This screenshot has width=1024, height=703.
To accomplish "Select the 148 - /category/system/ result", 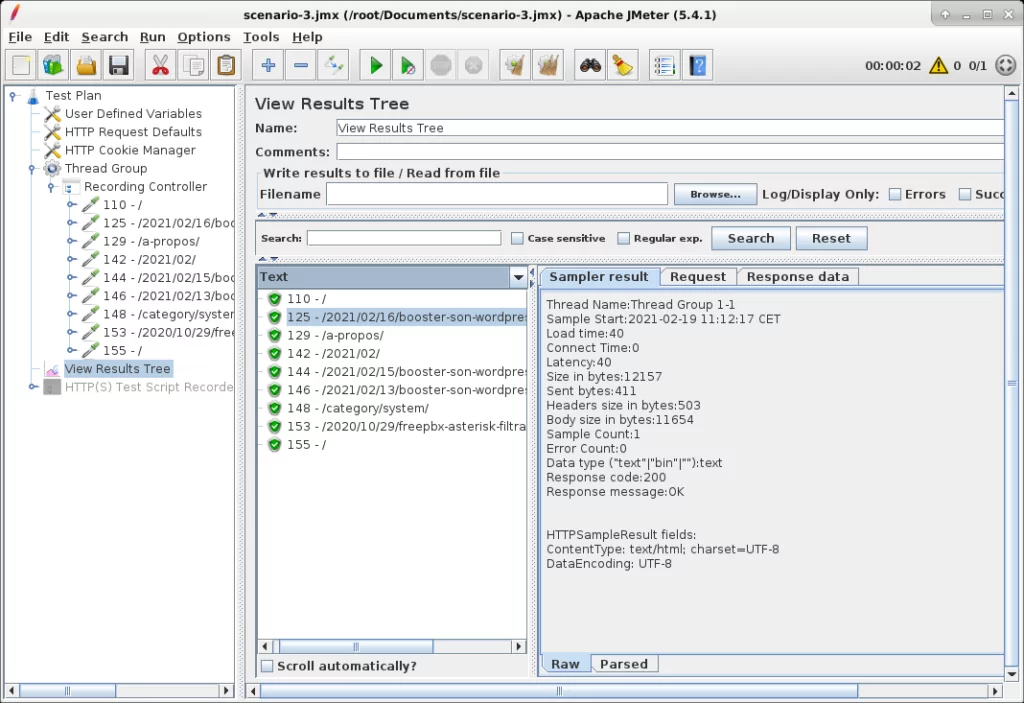I will point(358,409).
